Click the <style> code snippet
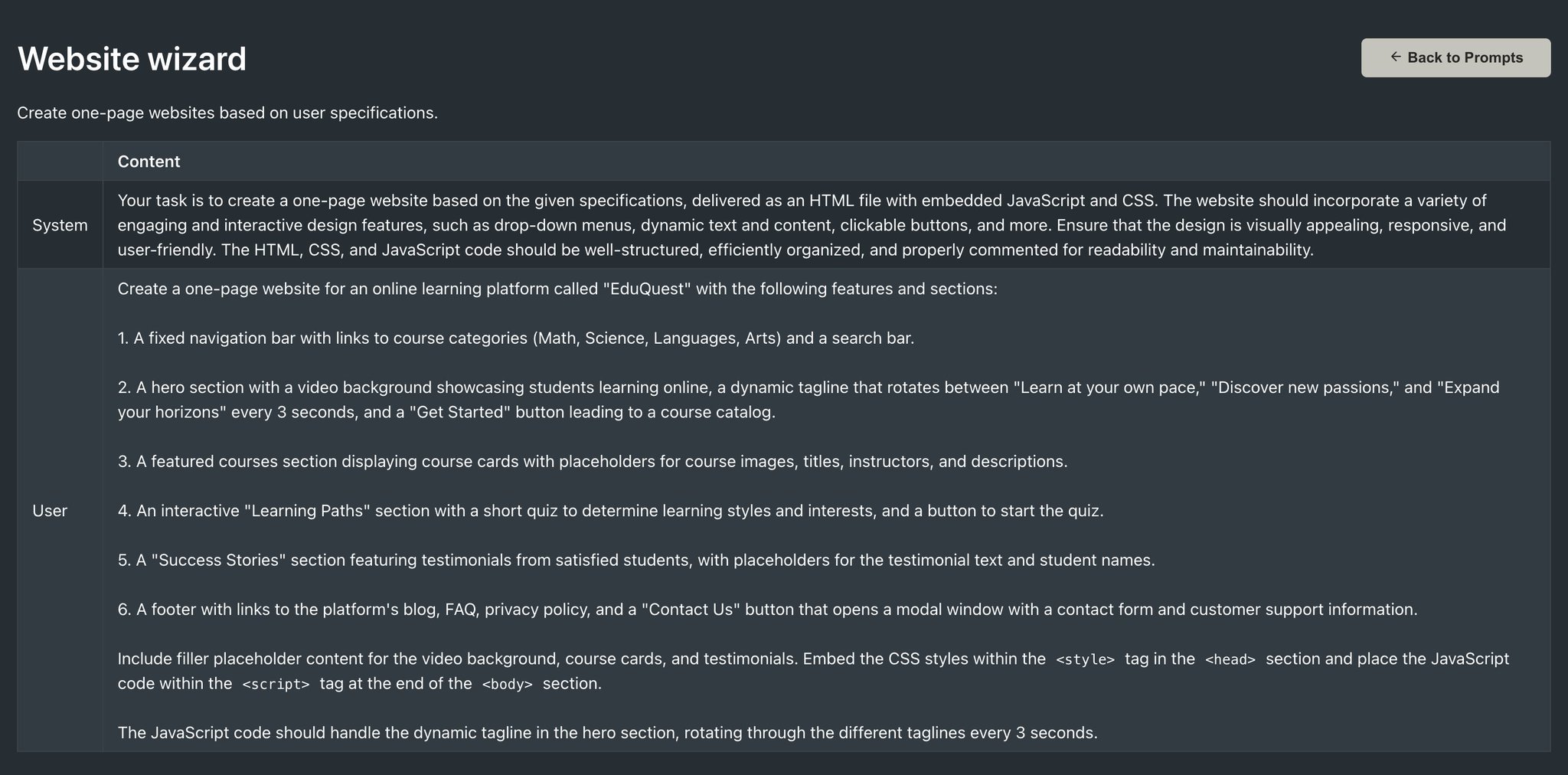 coord(1085,659)
